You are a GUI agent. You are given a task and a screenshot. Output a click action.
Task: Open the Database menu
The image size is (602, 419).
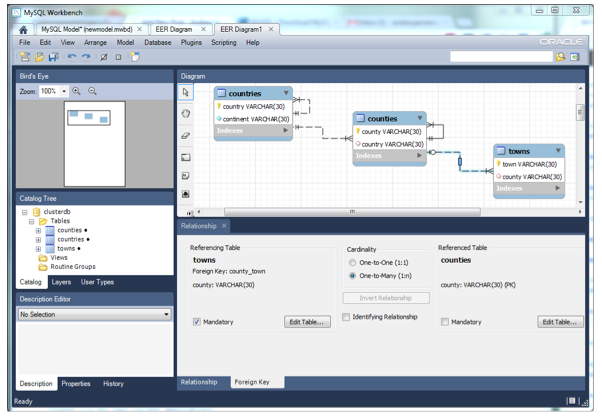(157, 43)
